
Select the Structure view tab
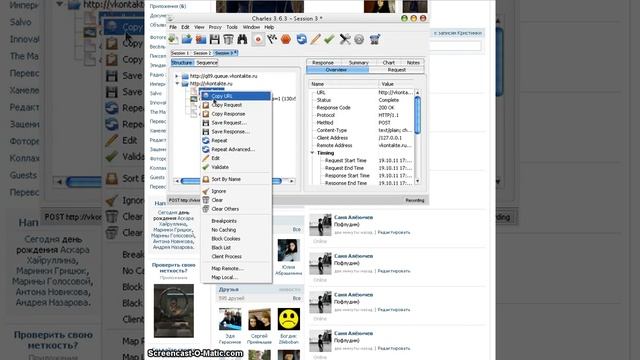pos(182,62)
